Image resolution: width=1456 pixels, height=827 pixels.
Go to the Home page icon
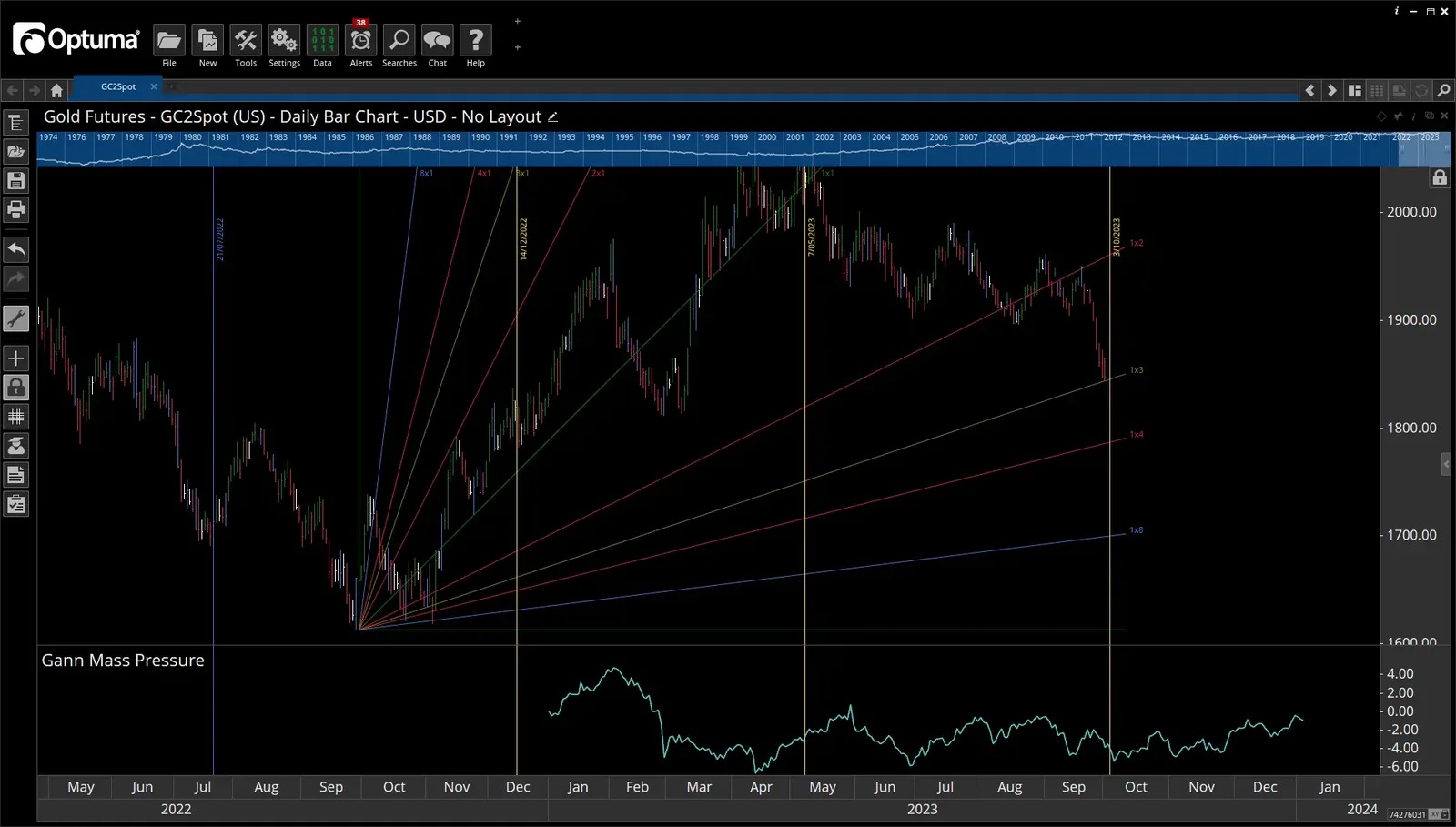coord(56,90)
